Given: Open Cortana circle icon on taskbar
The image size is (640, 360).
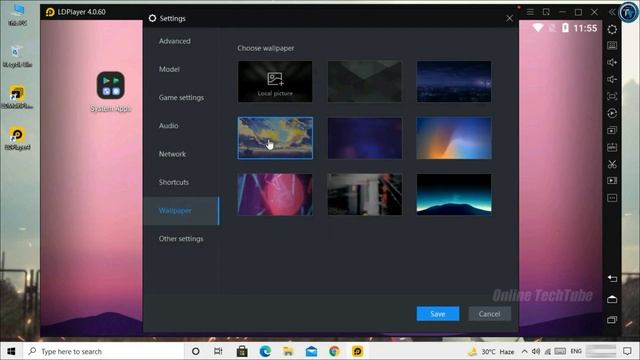Looking at the screenshot, I should pyautogui.click(x=196, y=351).
